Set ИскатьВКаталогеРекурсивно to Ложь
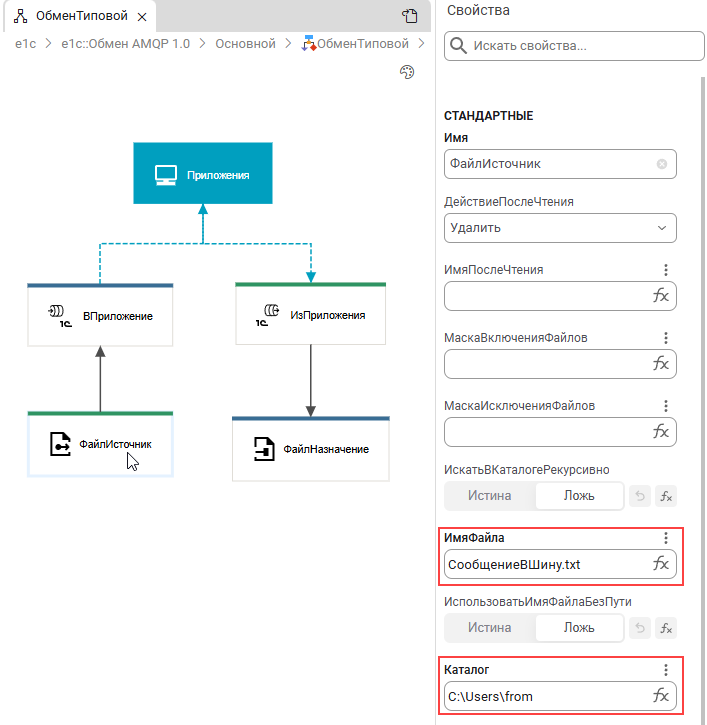This screenshot has height=725, width=707. [x=579, y=495]
